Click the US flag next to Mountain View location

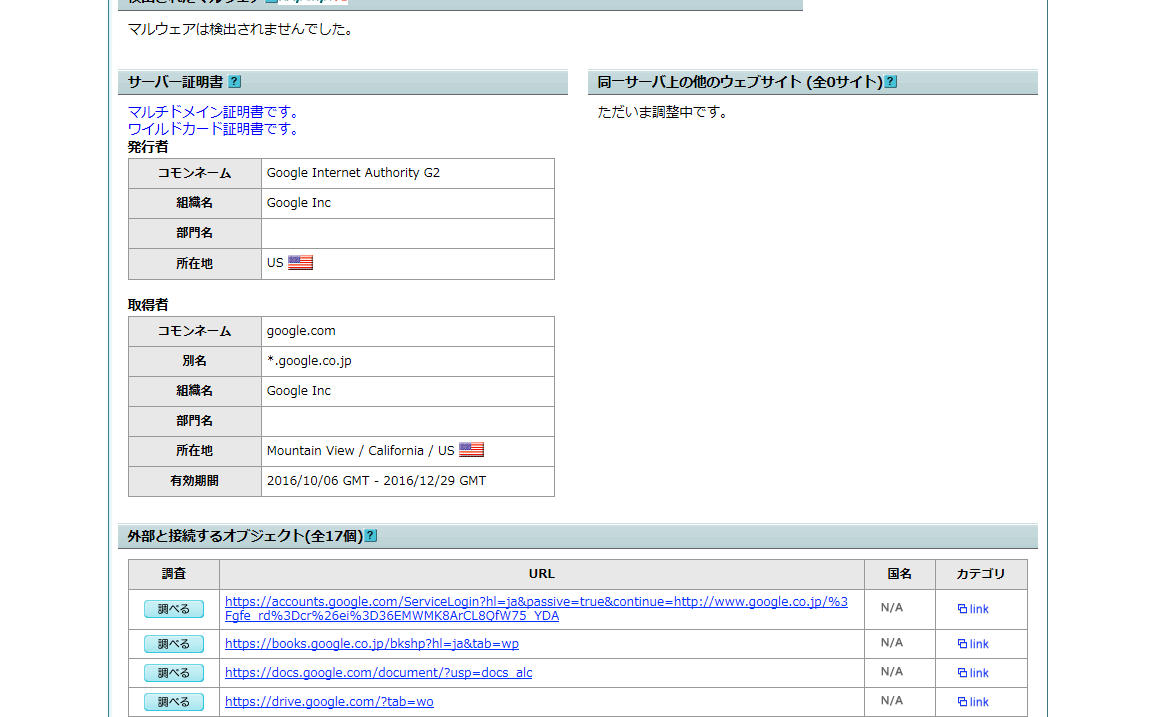(x=471, y=450)
